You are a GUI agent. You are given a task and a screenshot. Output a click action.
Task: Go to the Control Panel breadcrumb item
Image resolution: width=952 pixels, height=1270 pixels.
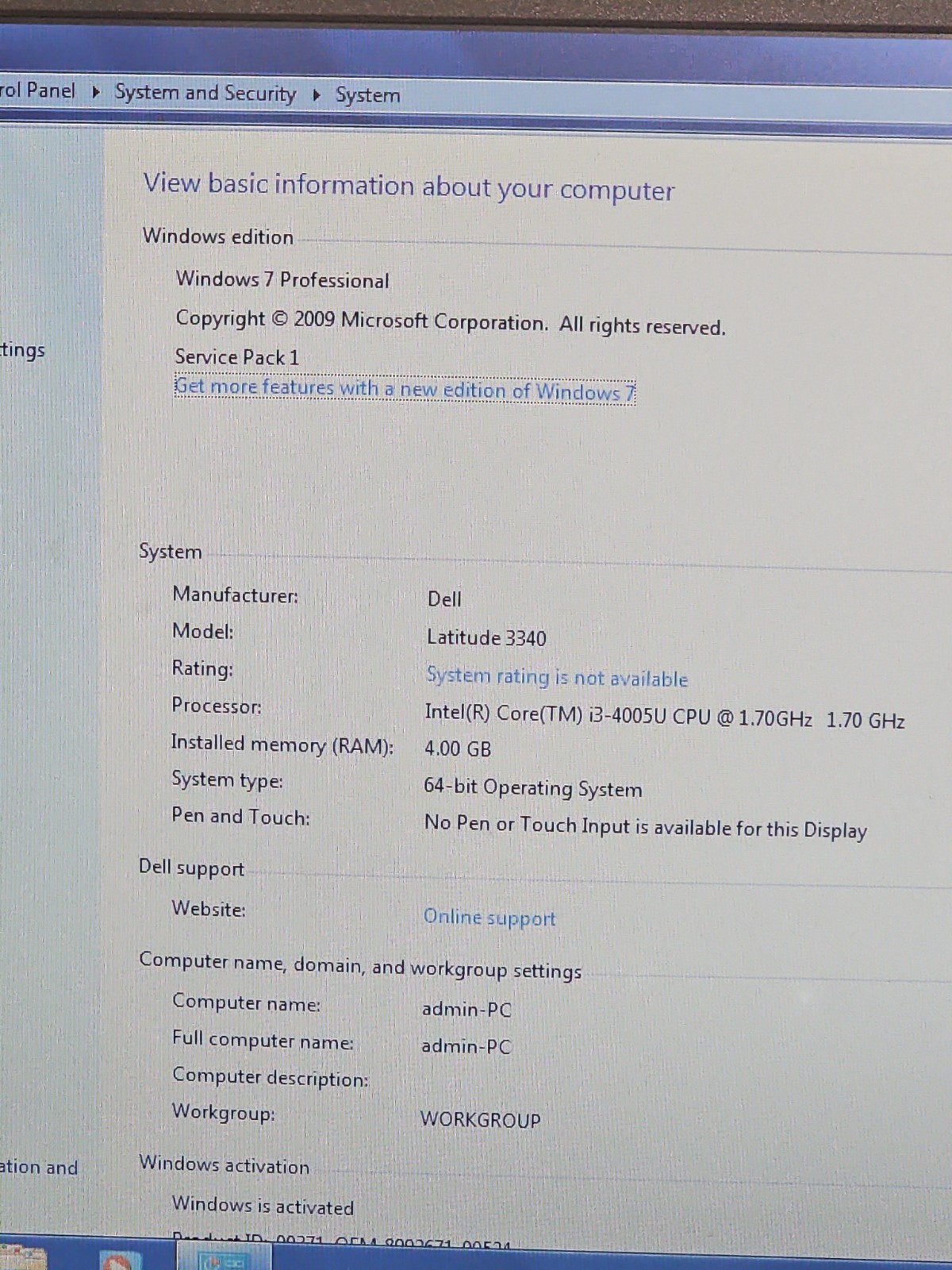(x=37, y=90)
